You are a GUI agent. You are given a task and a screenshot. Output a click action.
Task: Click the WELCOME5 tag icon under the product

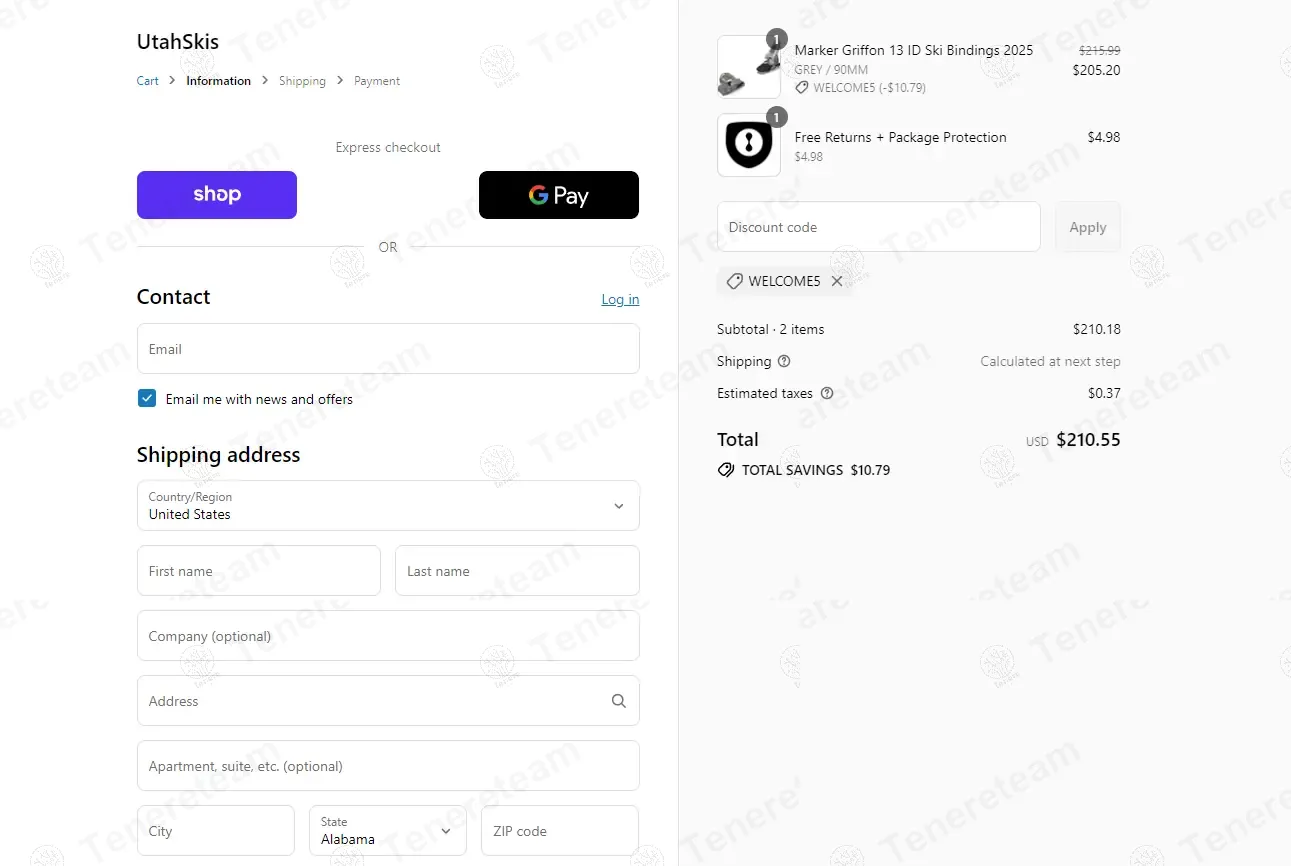(802, 88)
